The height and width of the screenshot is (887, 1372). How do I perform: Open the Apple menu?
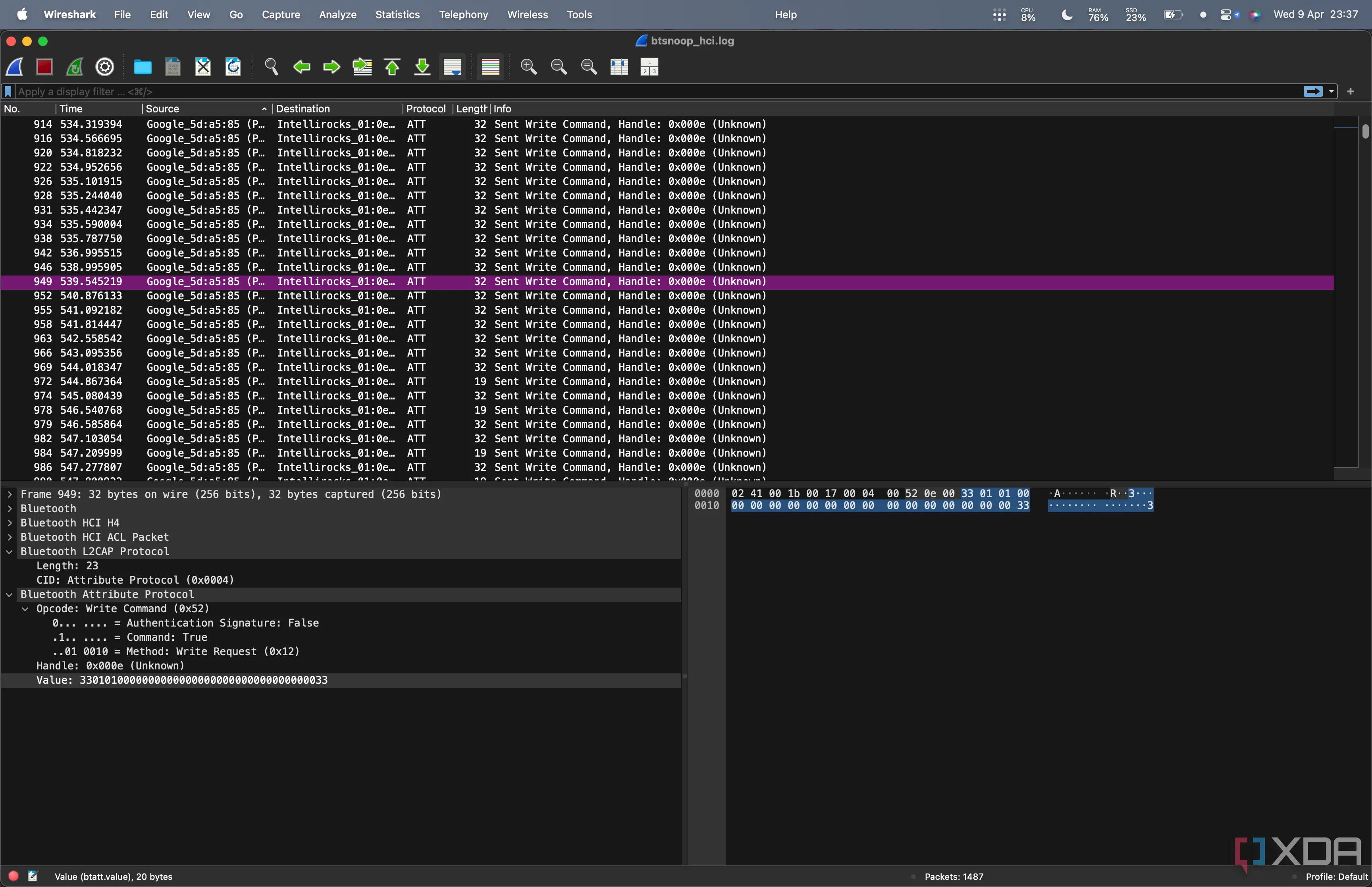[22, 14]
